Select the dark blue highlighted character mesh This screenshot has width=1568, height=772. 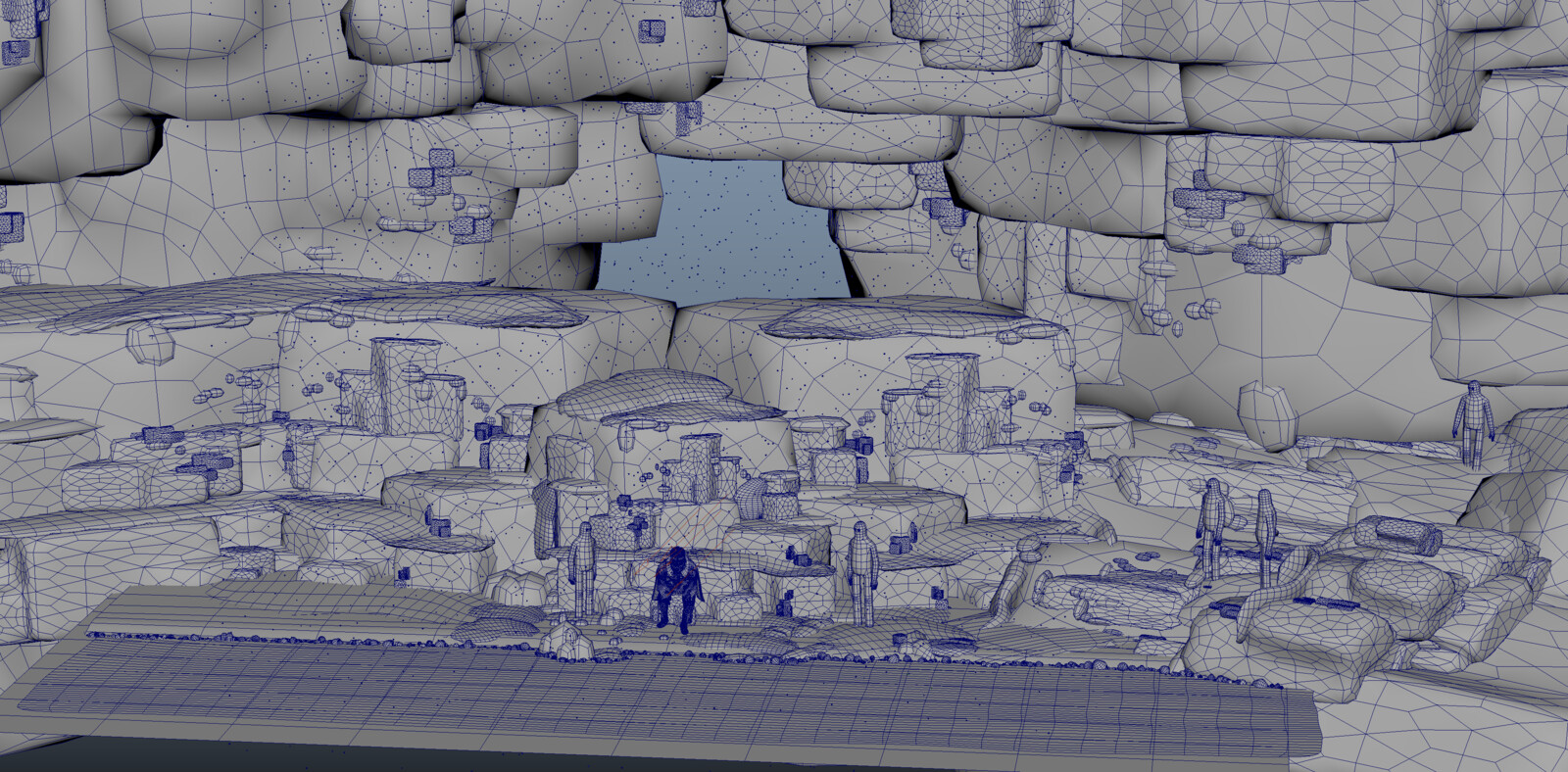[677, 589]
